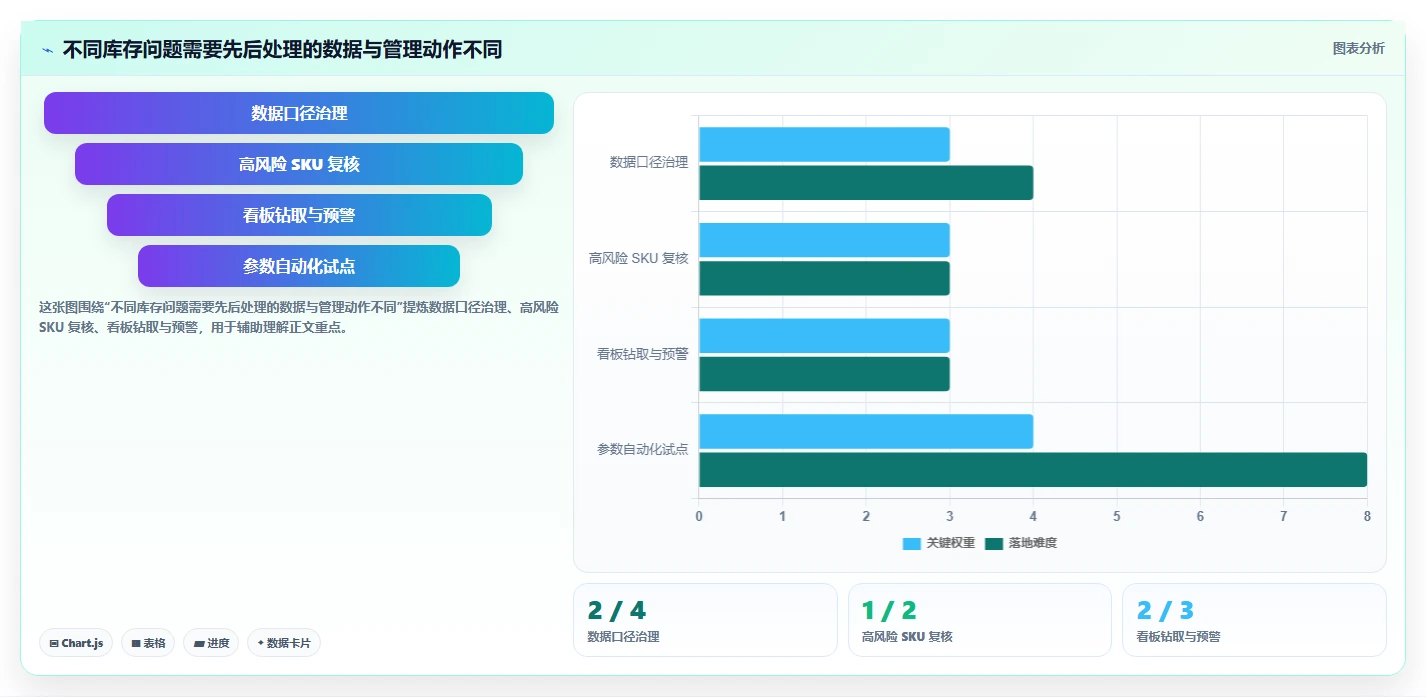Image resolution: width=1426 pixels, height=697 pixels.
Task: Select the 参数自动化试点 funnel stage
Action: tap(299, 266)
